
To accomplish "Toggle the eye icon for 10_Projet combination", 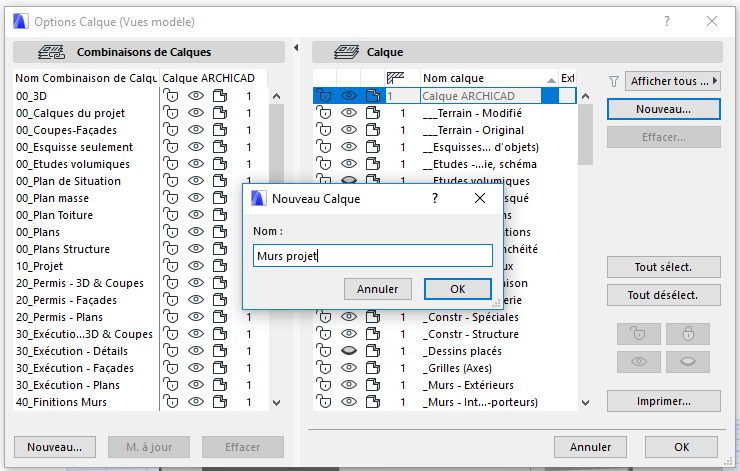I will (196, 266).
